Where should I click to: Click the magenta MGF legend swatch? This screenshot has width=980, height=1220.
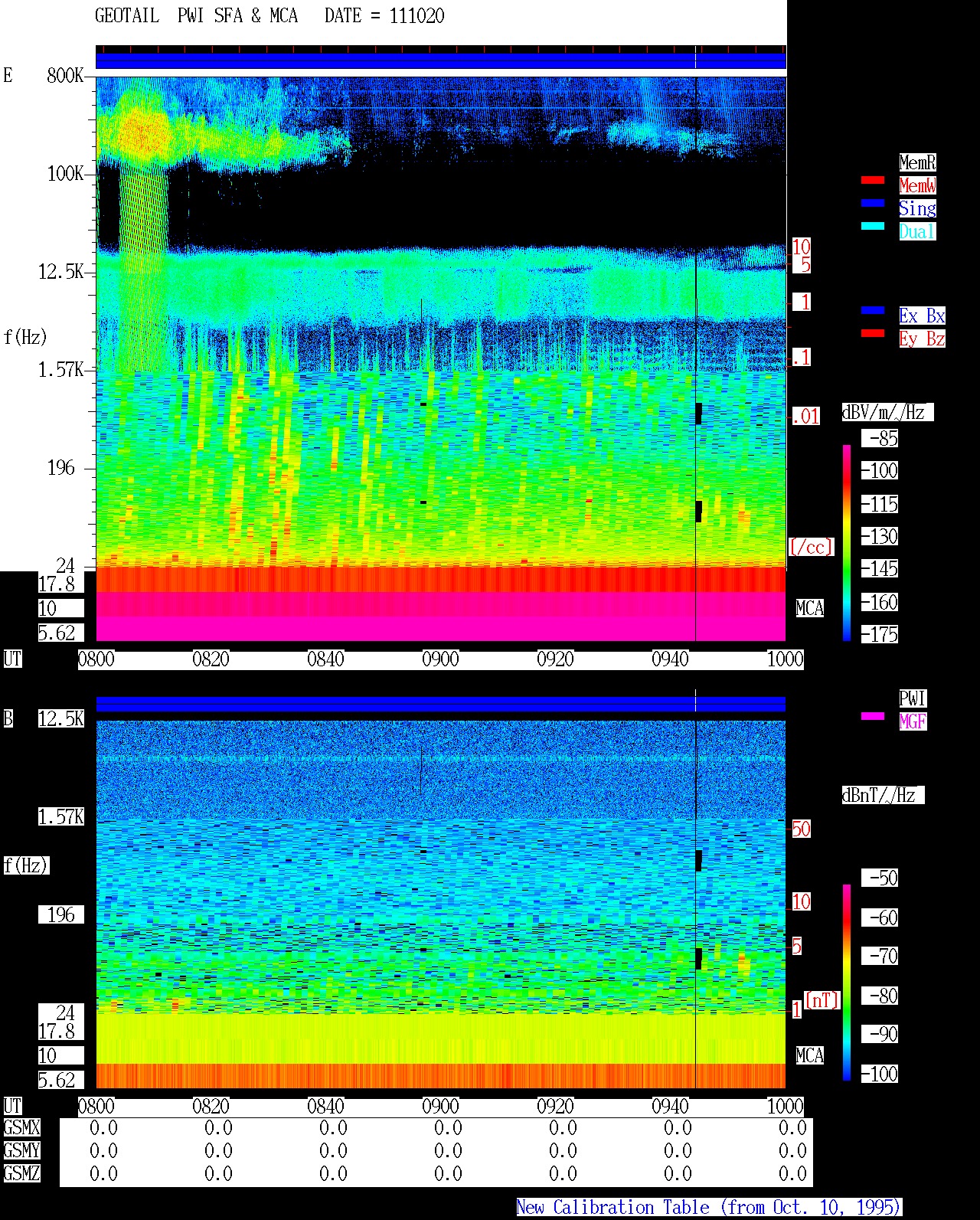coord(872,716)
